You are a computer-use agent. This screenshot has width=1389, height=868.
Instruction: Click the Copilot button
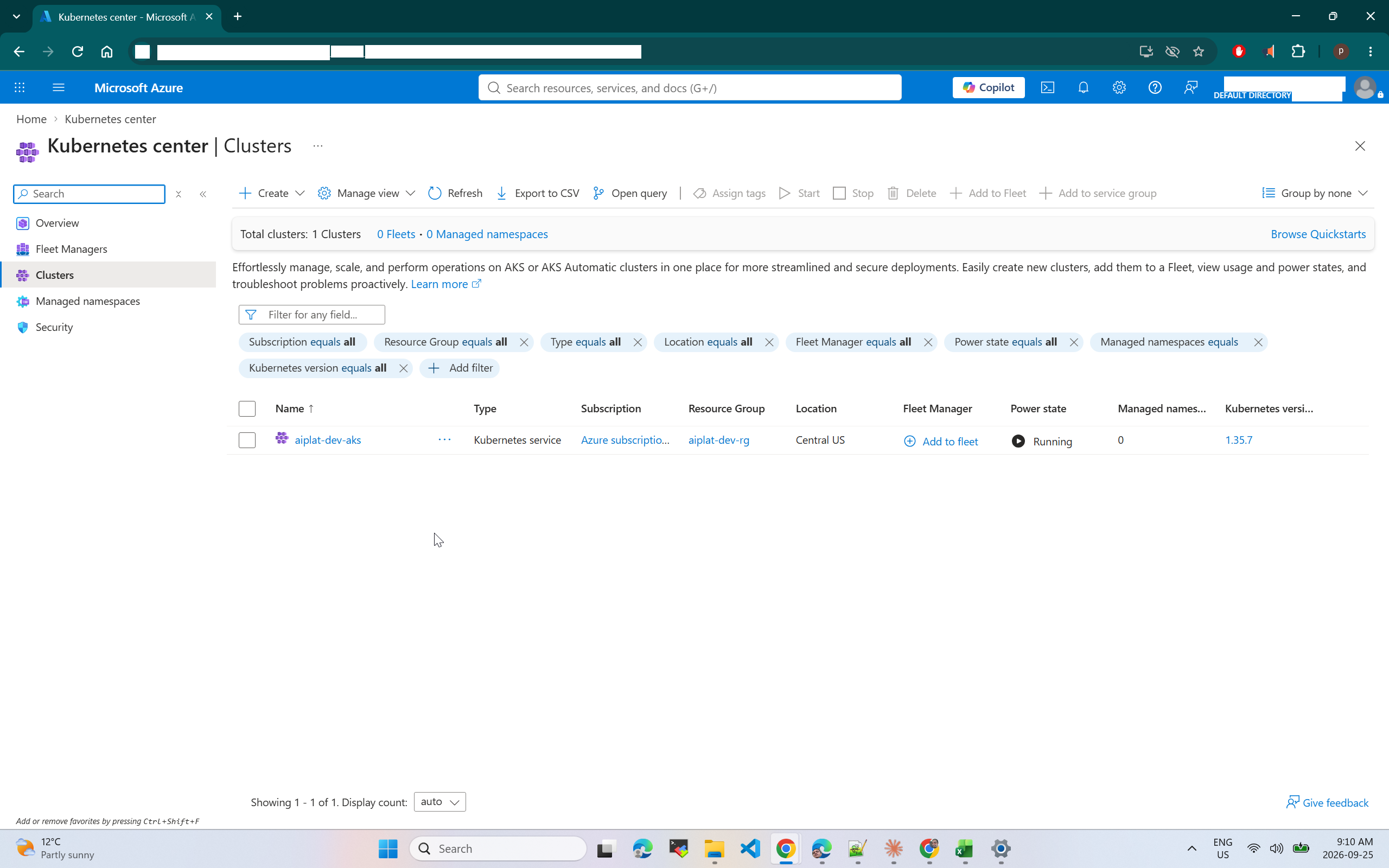[x=989, y=87]
